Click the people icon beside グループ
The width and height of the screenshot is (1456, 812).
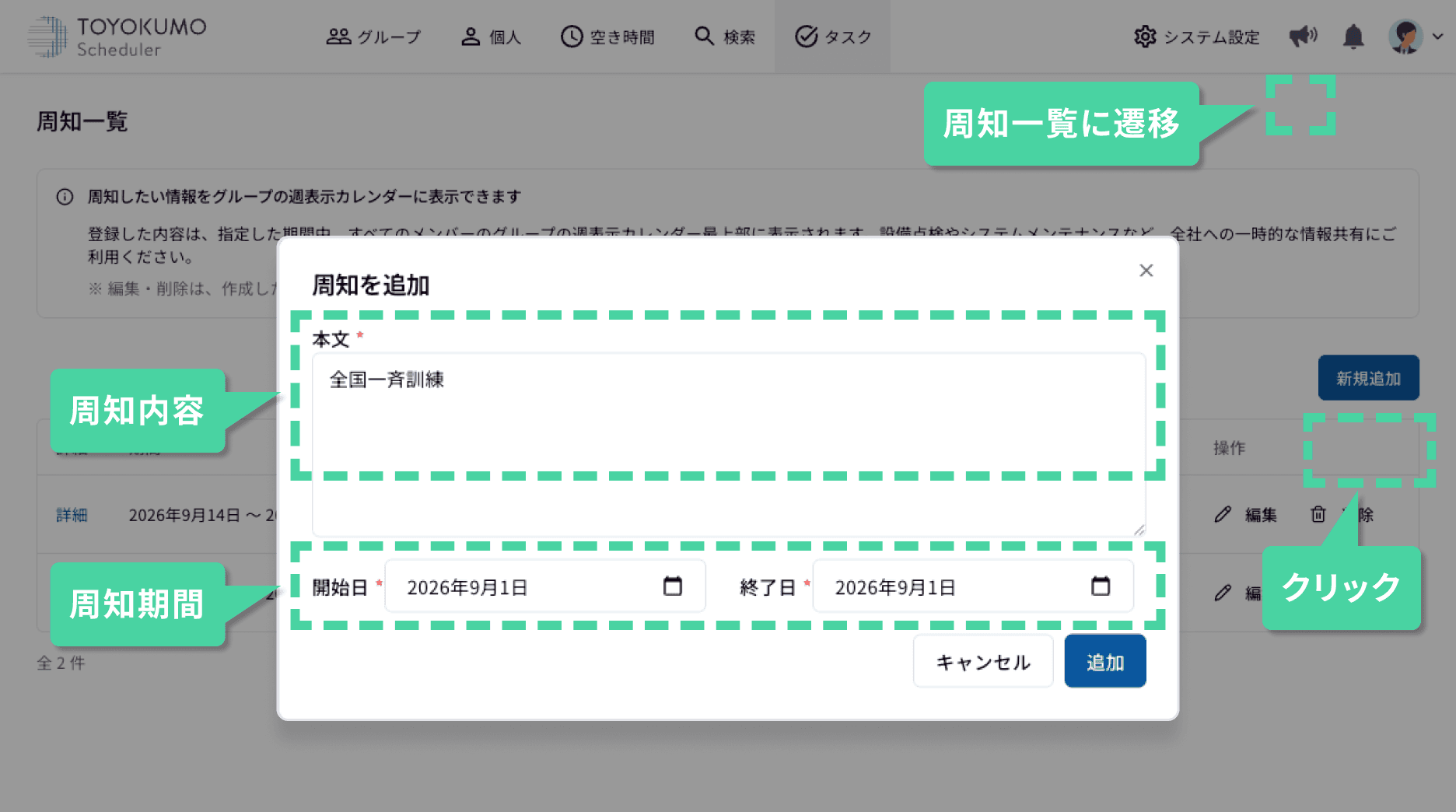pos(338,37)
